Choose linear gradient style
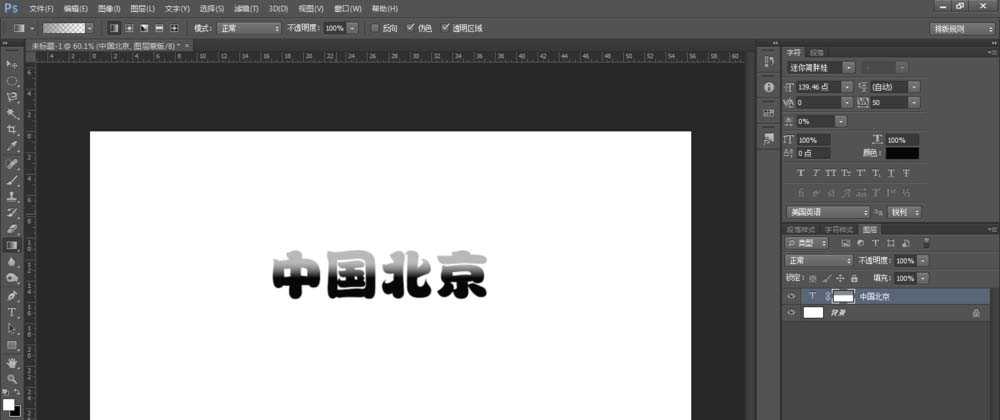The image size is (1000, 420). tap(114, 28)
